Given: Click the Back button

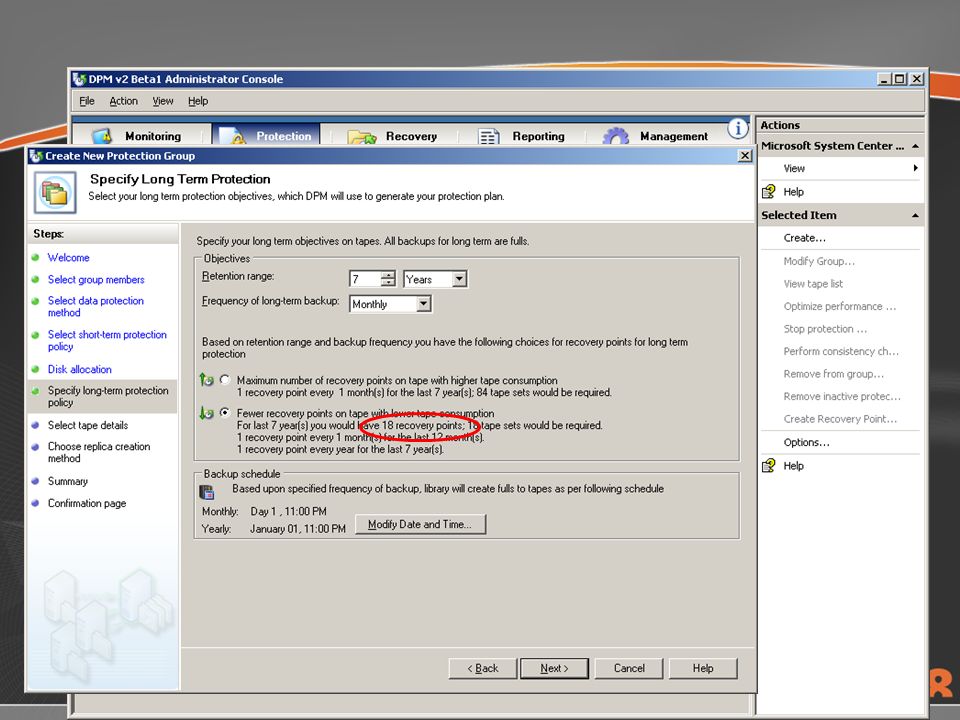Looking at the screenshot, I should pos(482,668).
